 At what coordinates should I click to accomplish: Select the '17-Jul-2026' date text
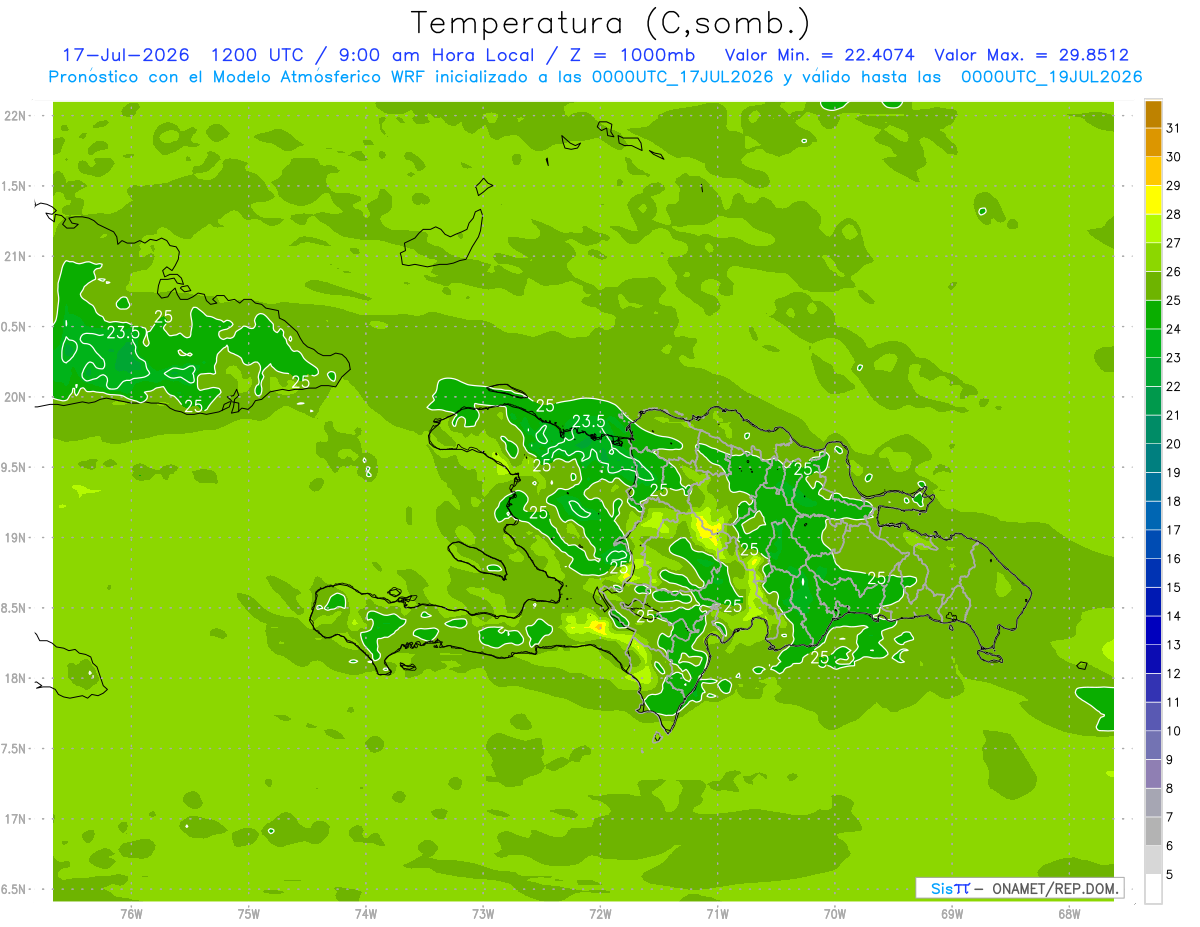[x=127, y=55]
